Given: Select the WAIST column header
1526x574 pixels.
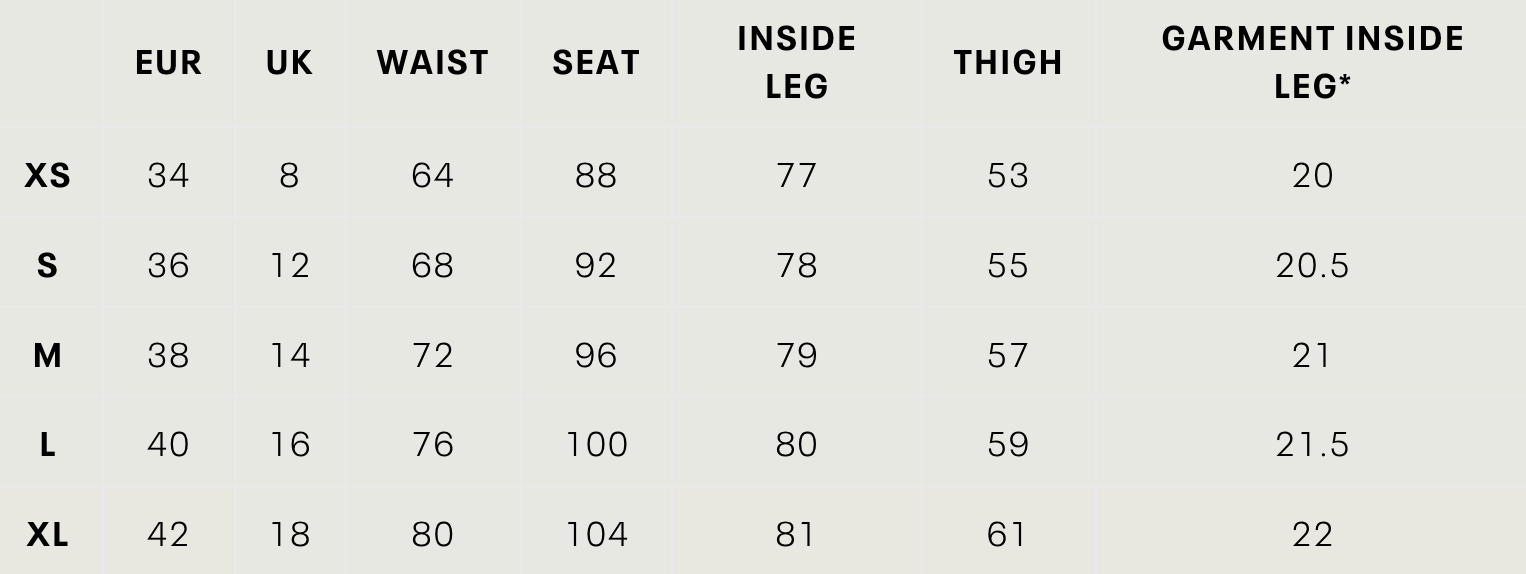Looking at the screenshot, I should click(x=433, y=63).
